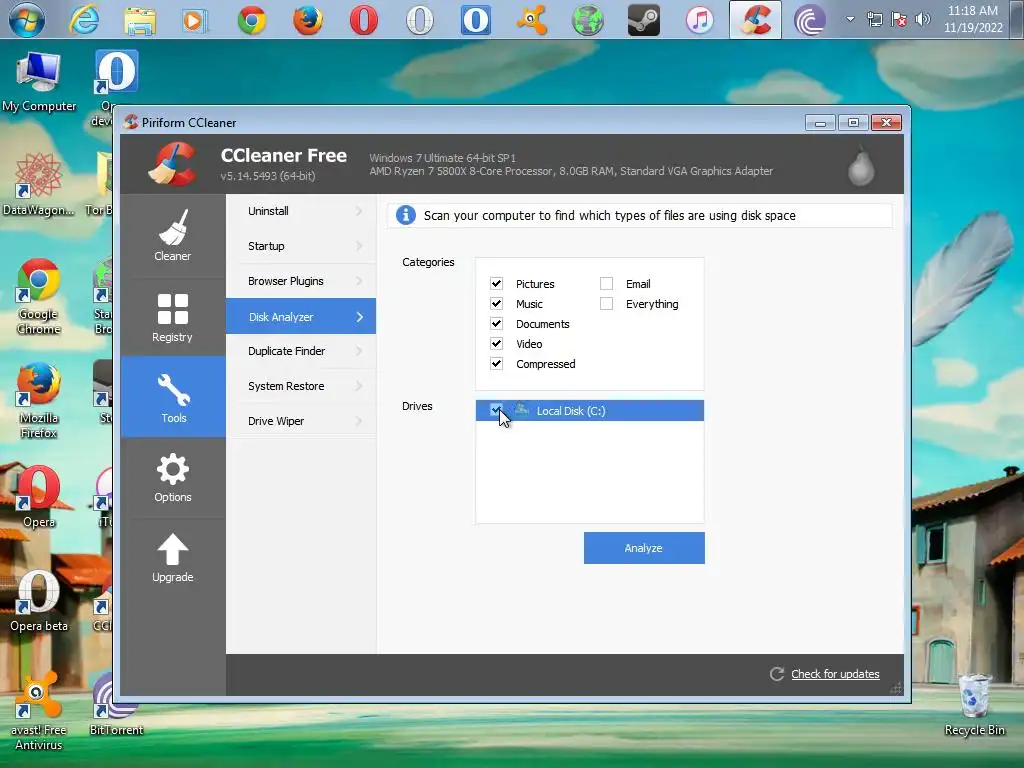This screenshot has width=1024, height=768.
Task: Click the chevron on System Restore row
Action: 359,386
